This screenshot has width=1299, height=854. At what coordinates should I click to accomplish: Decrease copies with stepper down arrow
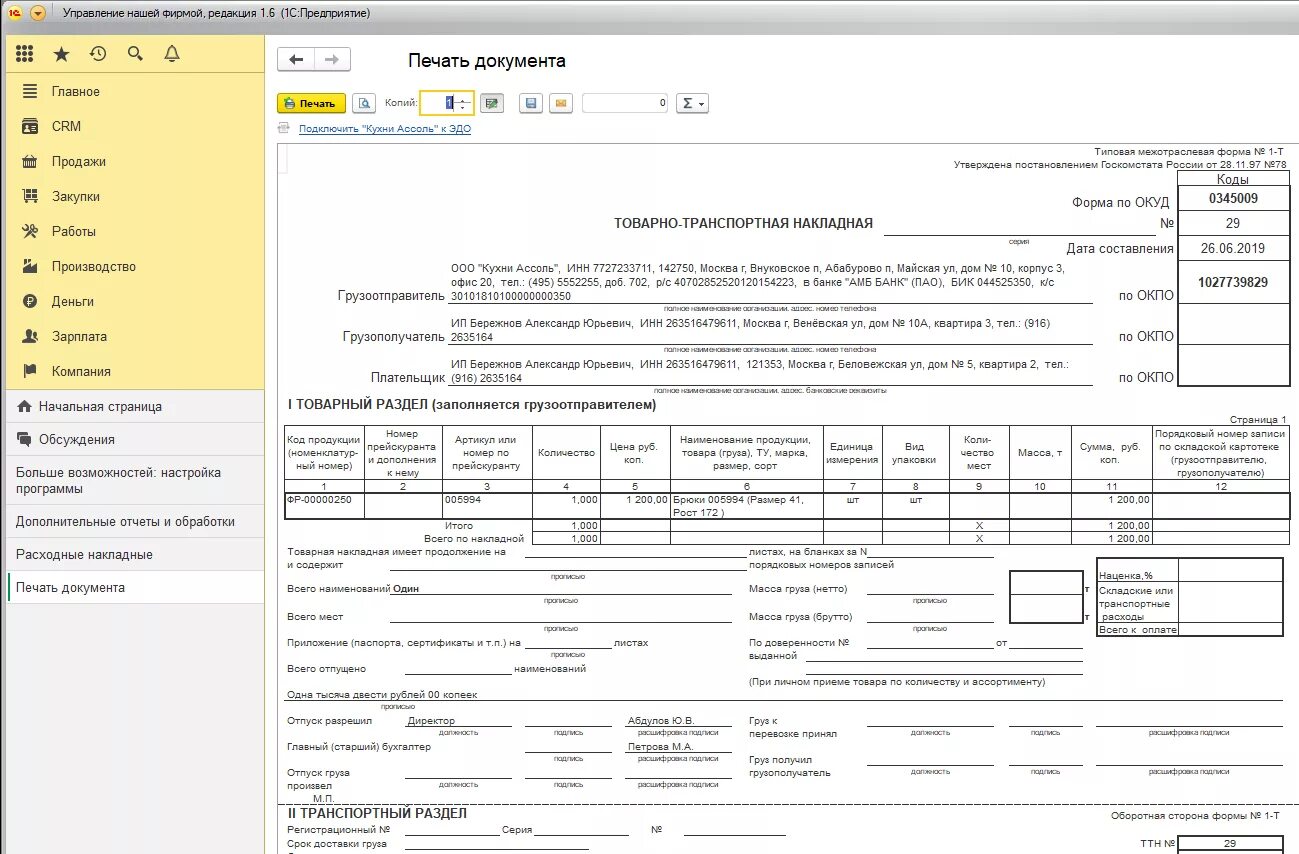(x=463, y=108)
